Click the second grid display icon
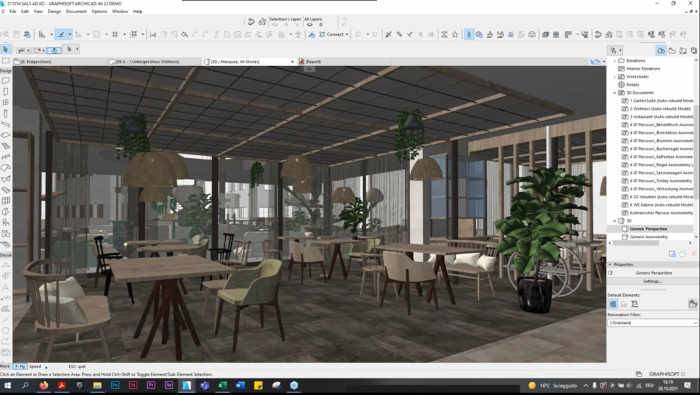The height and width of the screenshot is (395, 700). point(134,34)
